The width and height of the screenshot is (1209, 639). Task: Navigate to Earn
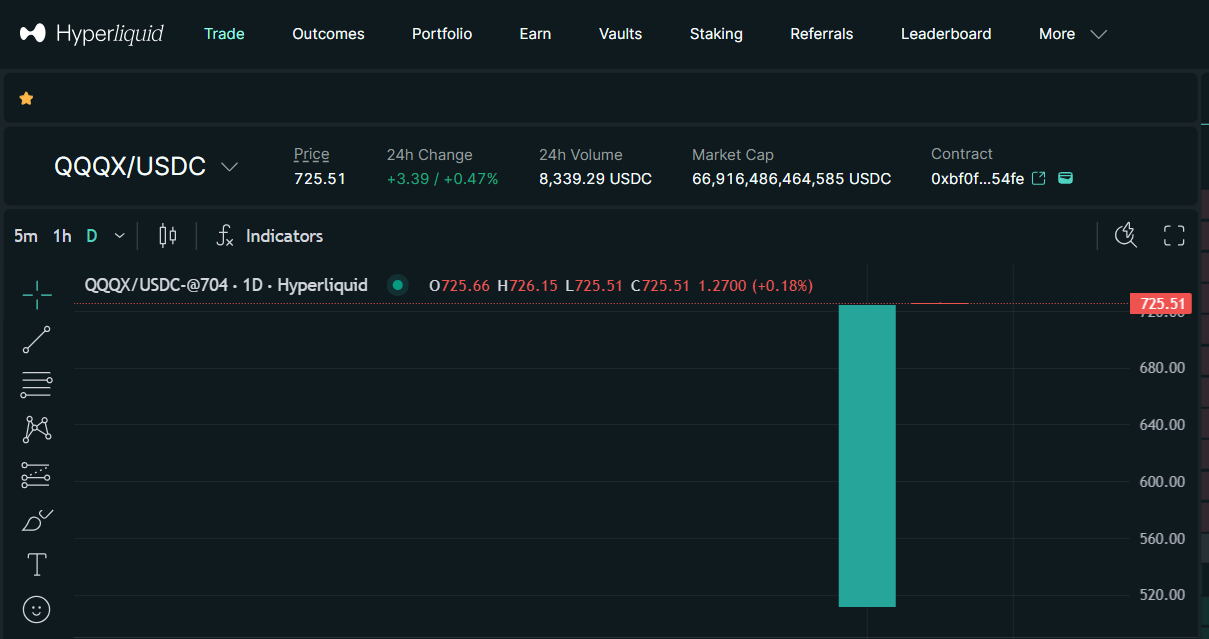(535, 34)
